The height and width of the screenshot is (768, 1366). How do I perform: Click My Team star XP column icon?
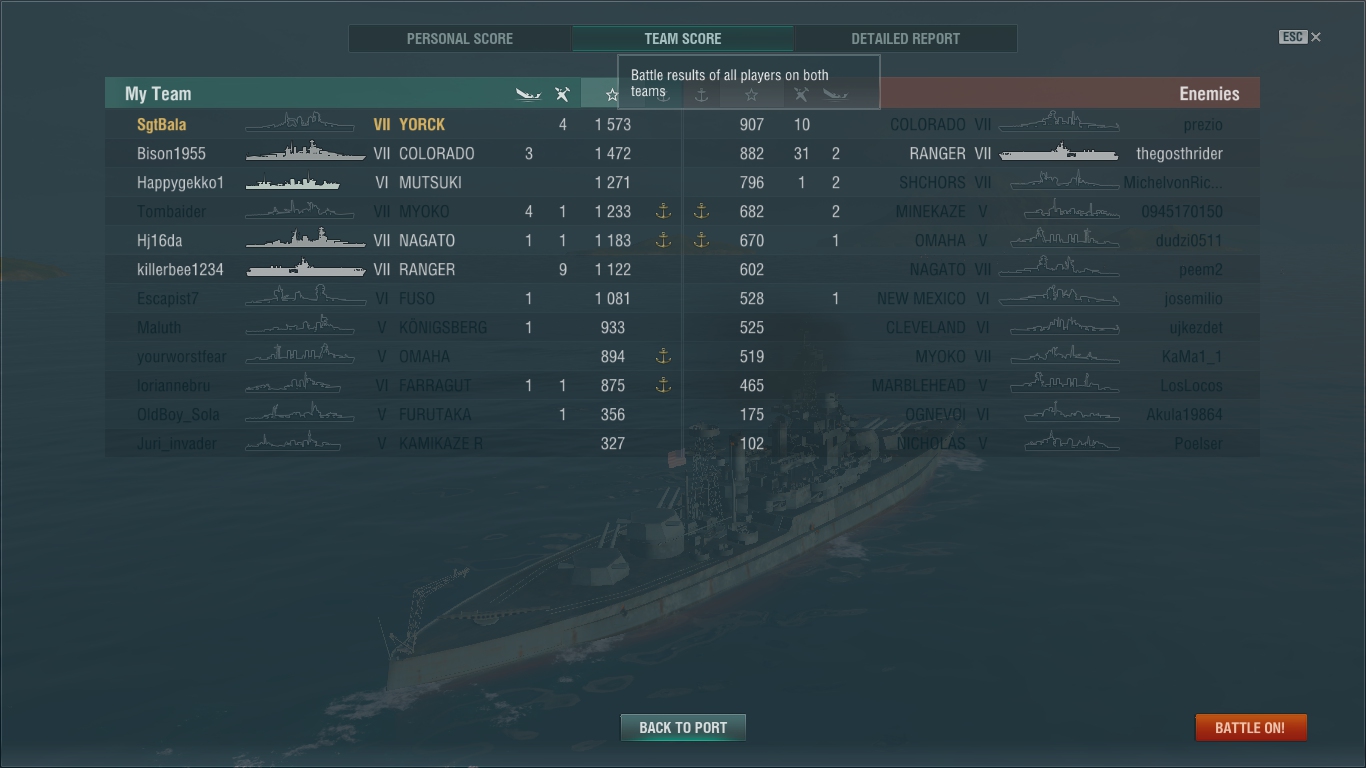tap(612, 94)
